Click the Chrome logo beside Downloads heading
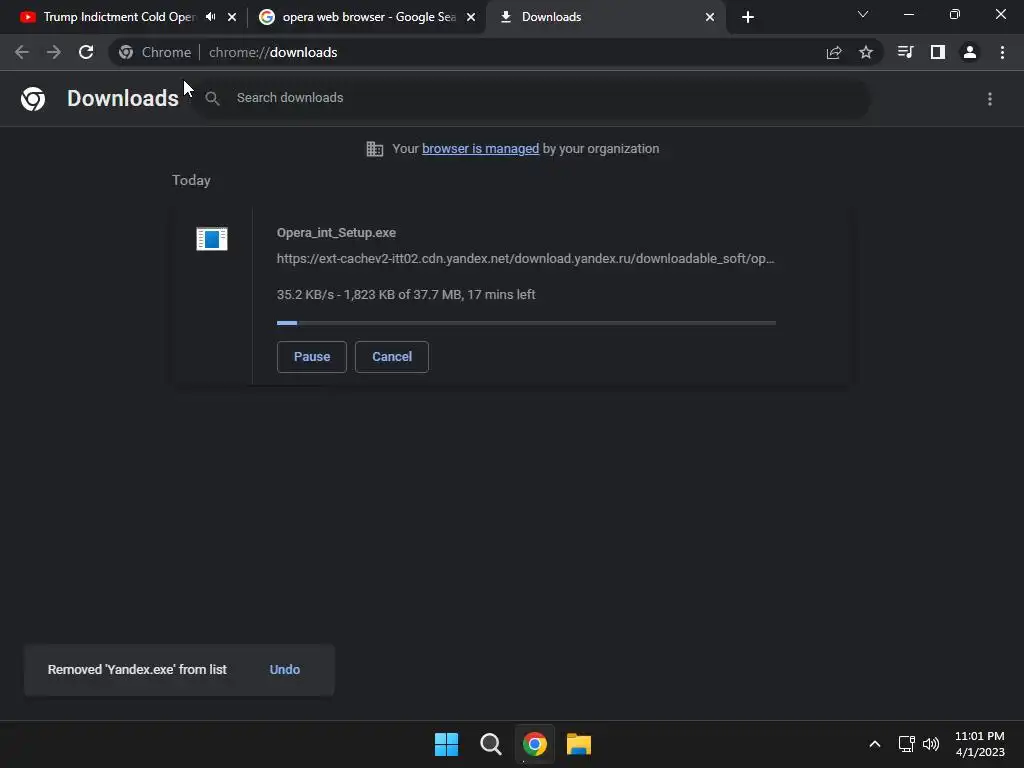The width and height of the screenshot is (1024, 768). tap(33, 99)
